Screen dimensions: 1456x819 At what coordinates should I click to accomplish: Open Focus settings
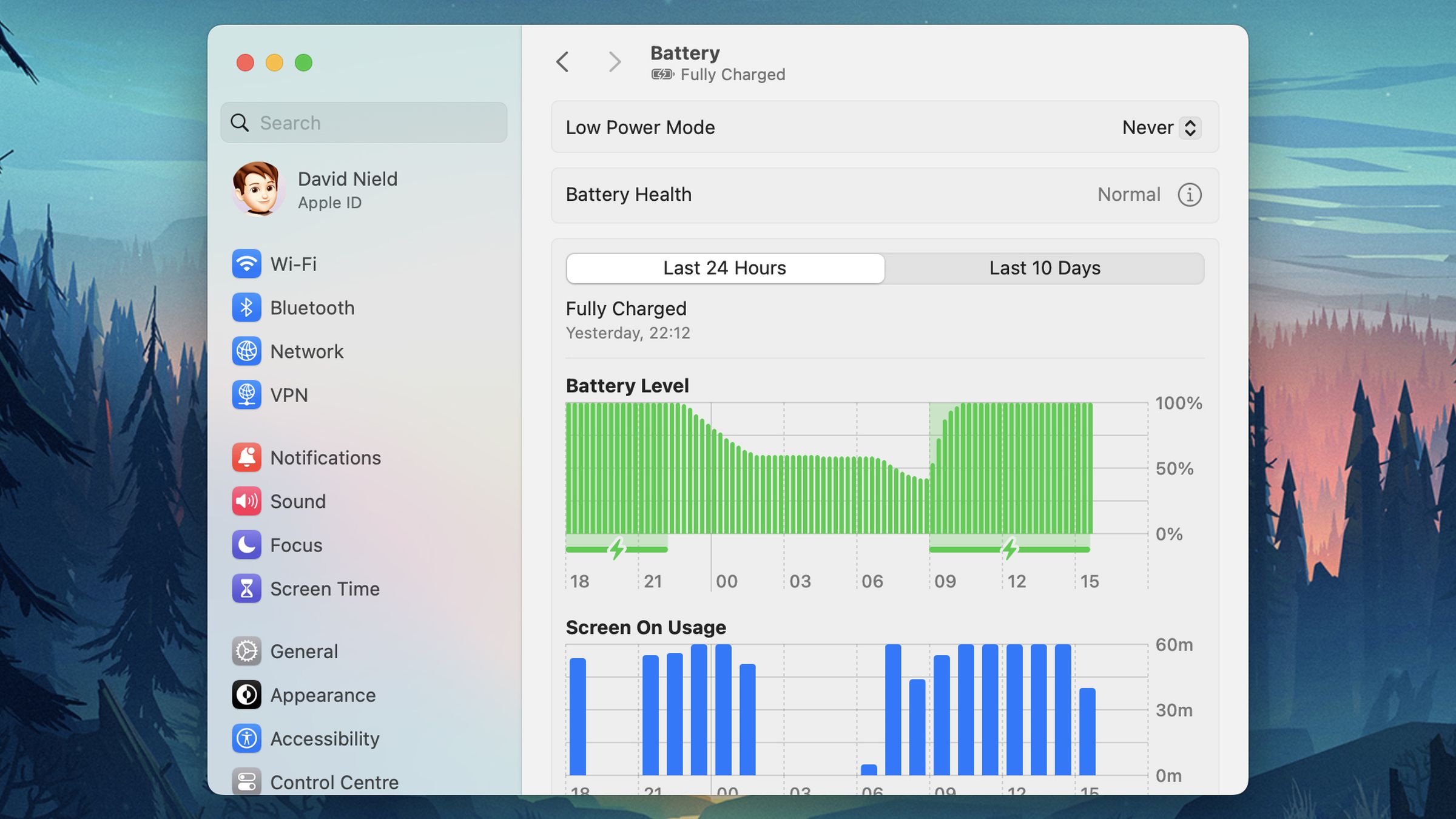click(x=295, y=545)
